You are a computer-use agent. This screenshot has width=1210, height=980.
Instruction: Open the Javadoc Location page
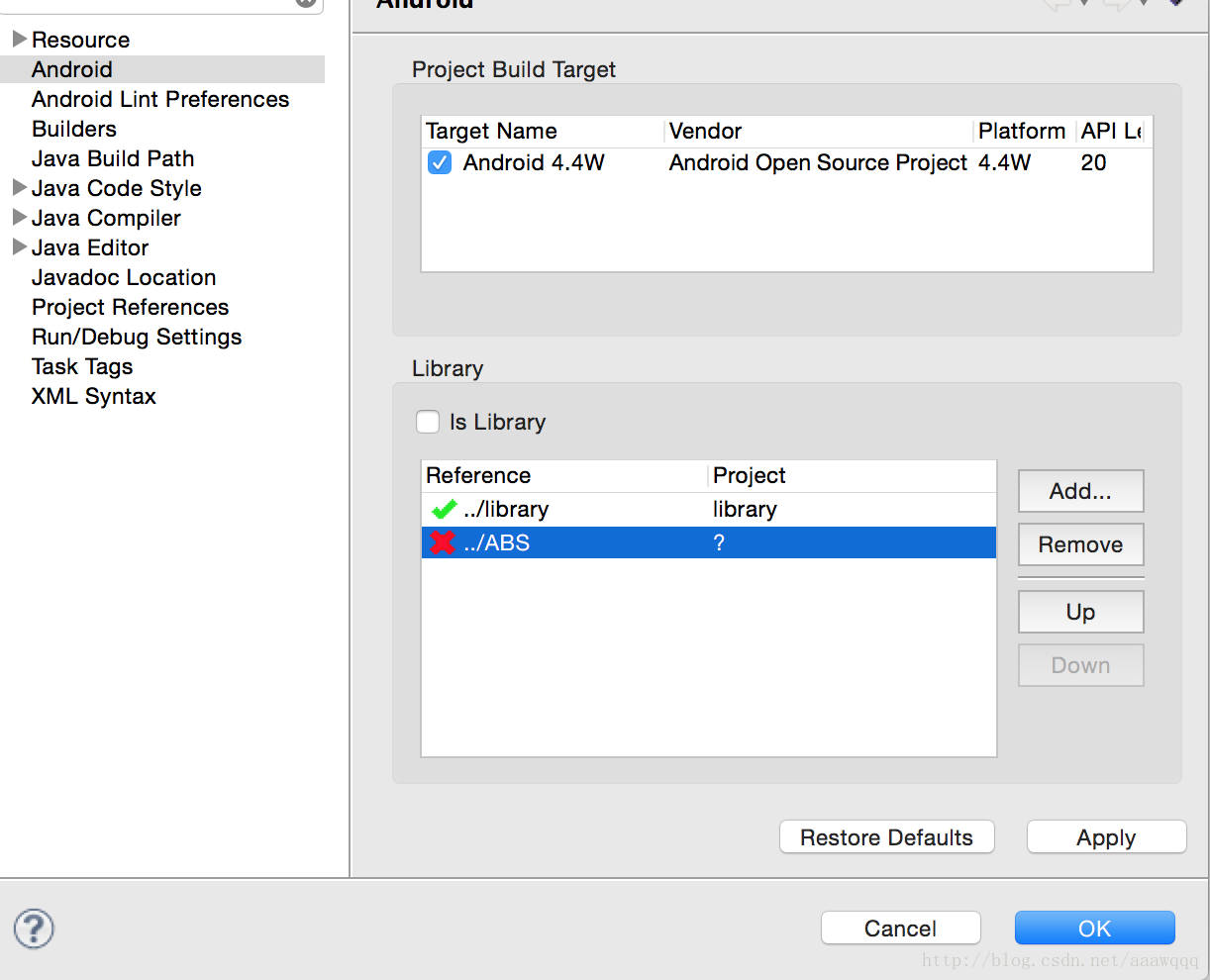(124, 277)
